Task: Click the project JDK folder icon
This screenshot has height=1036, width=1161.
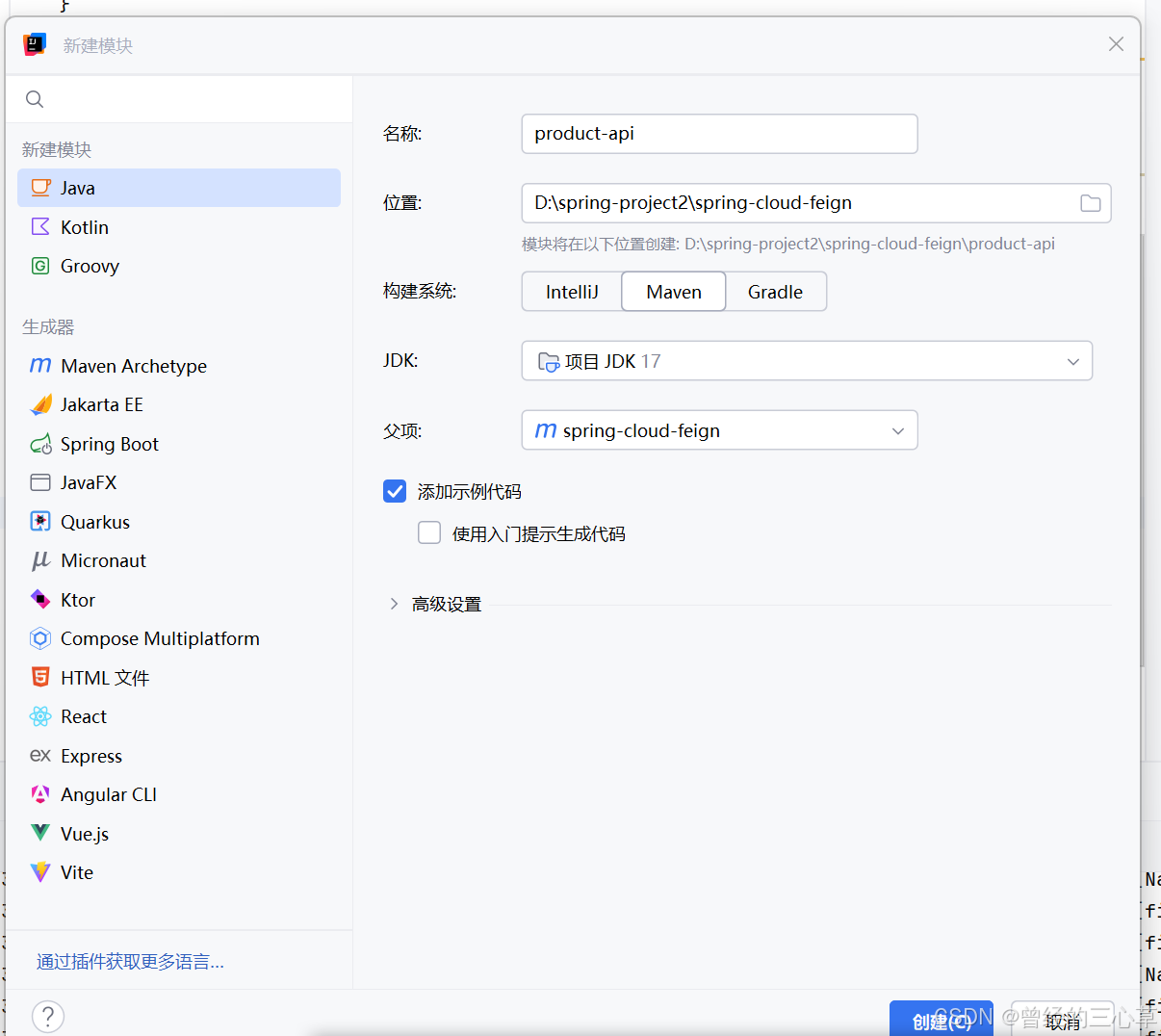Action: [x=549, y=362]
